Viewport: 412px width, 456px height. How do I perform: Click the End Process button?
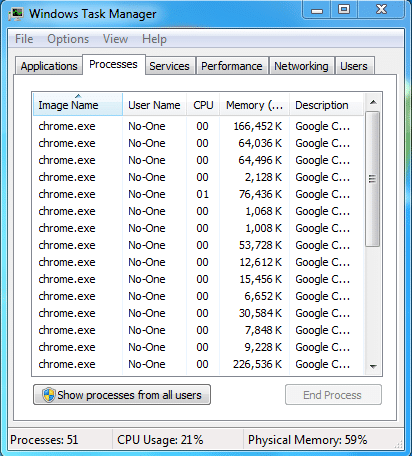(x=333, y=395)
